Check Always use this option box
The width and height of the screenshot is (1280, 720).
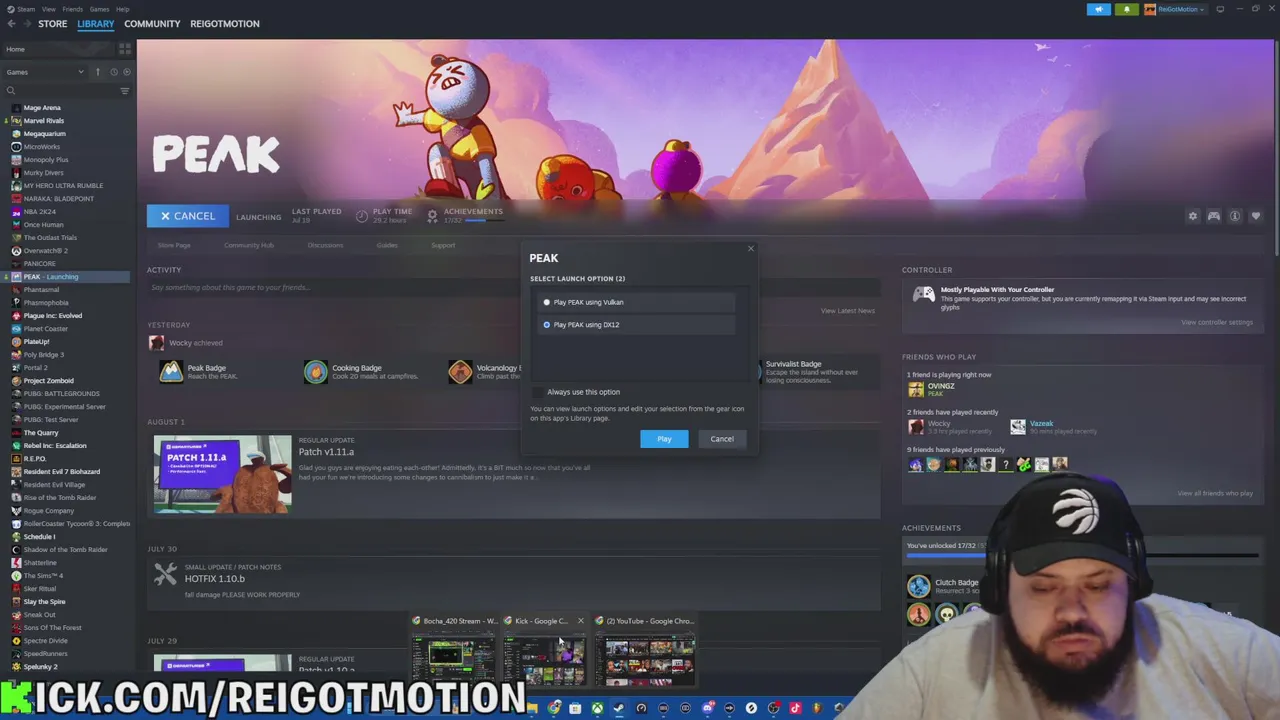click(x=538, y=392)
